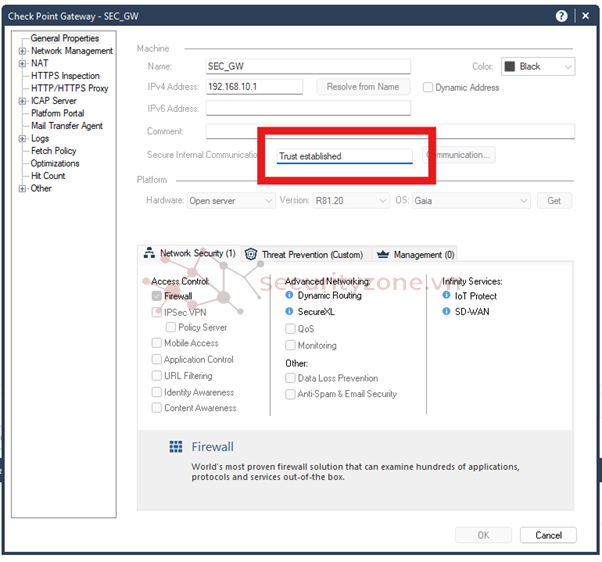Expand the NAT tree node
Image resolution: width=602 pixels, height=562 pixels.
[x=23, y=63]
